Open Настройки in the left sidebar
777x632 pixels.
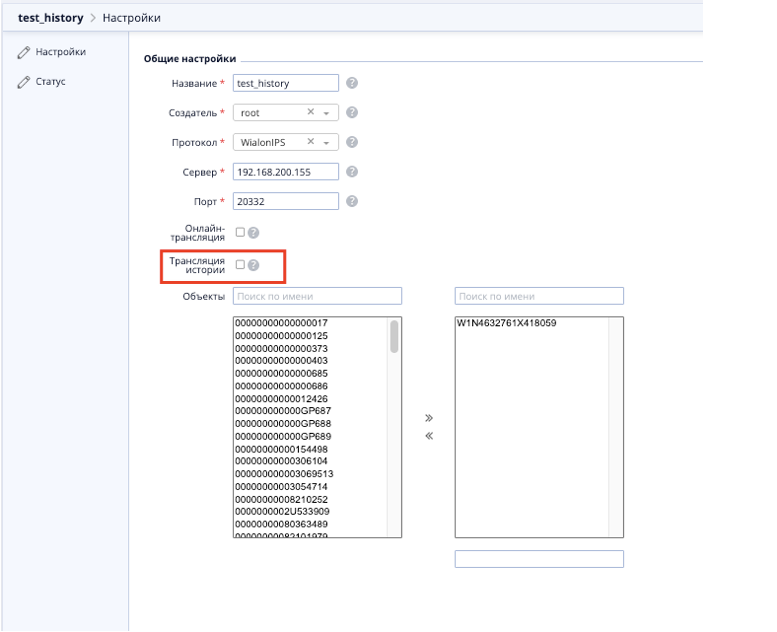point(60,52)
